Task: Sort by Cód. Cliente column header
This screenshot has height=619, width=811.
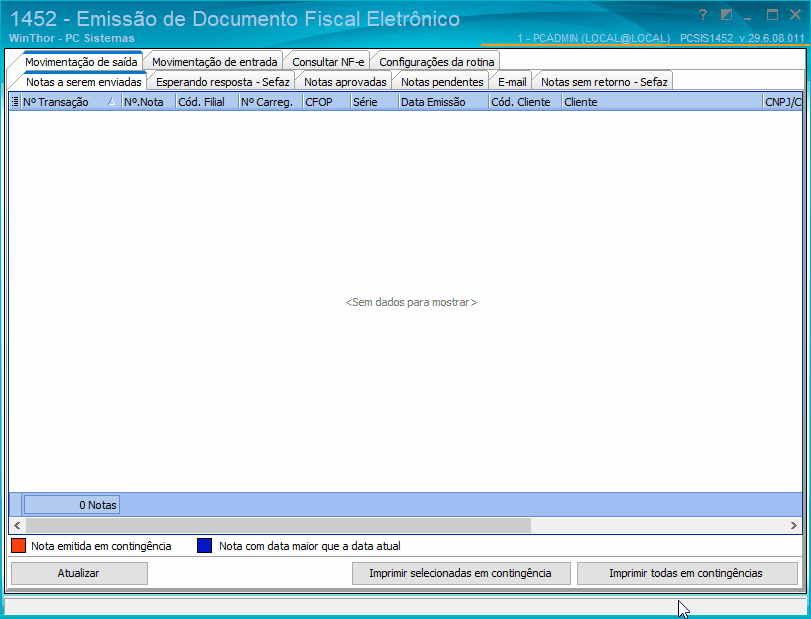Action: [525, 102]
